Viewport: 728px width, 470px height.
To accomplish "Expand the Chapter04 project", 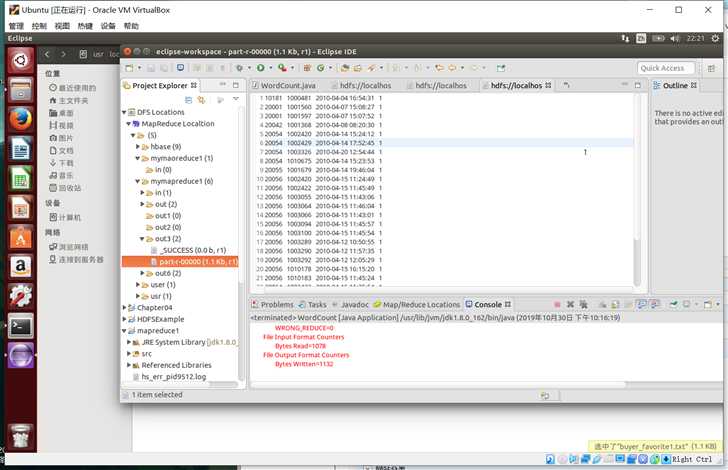I will [x=124, y=307].
